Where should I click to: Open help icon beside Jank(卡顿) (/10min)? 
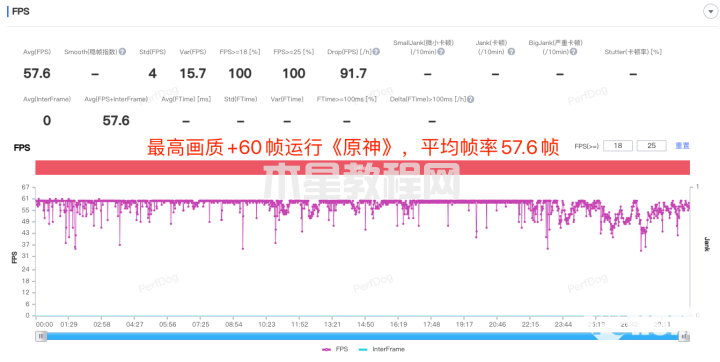(x=511, y=52)
